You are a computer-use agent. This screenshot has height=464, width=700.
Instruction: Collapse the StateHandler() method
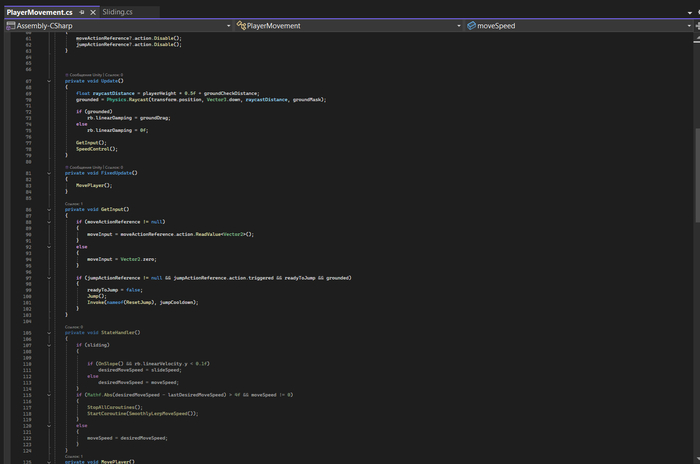48,332
